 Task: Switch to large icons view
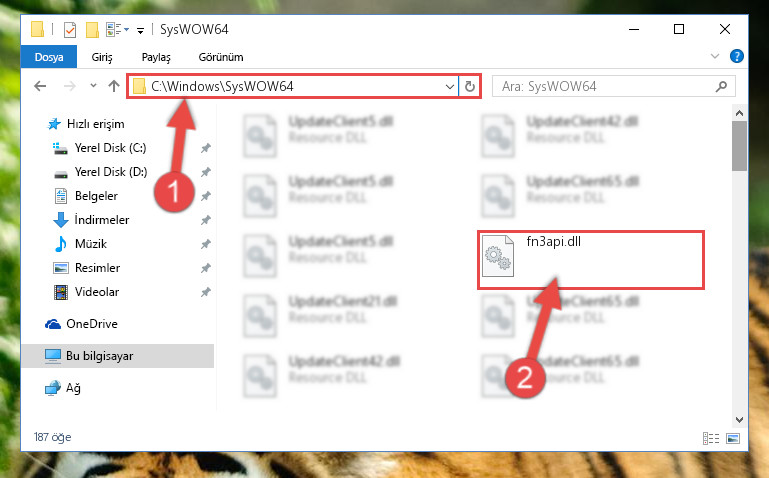pyautogui.click(x=733, y=438)
